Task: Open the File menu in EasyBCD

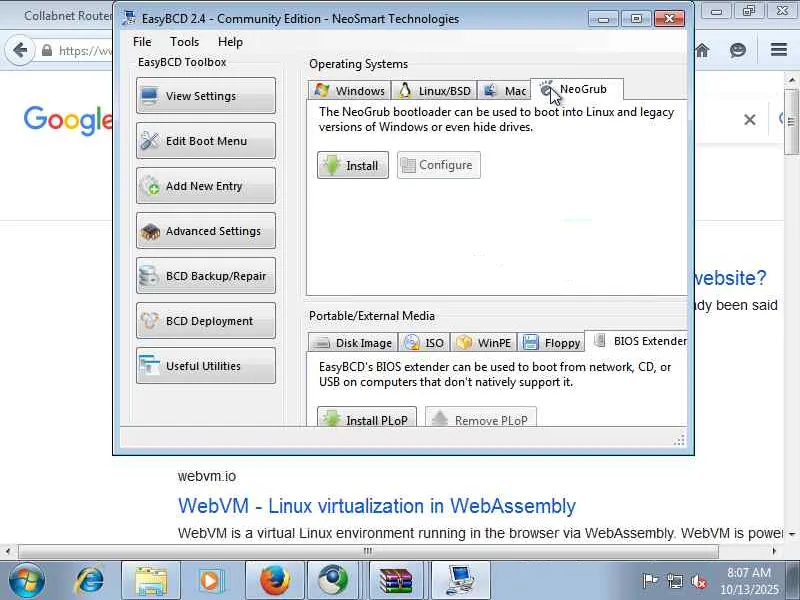Action: click(142, 42)
